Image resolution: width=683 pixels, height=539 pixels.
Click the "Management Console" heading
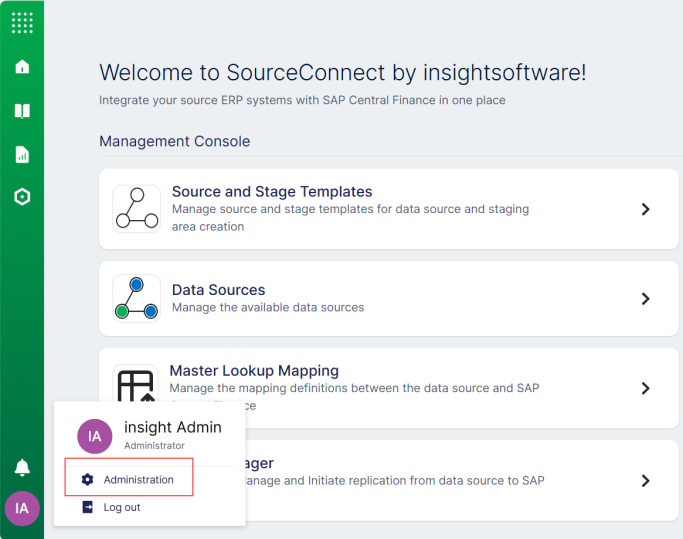175,141
